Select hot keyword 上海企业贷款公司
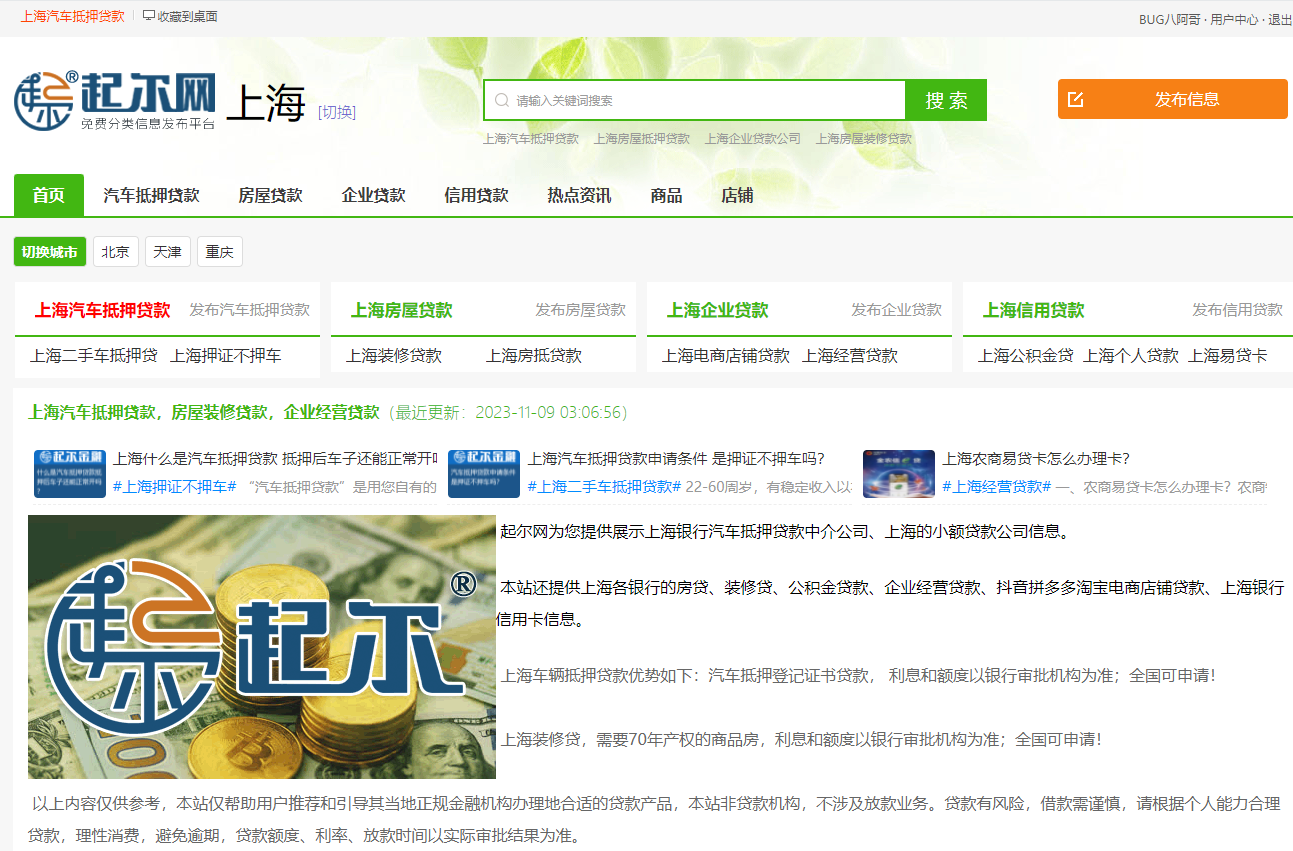1293x851 pixels. 753,139
